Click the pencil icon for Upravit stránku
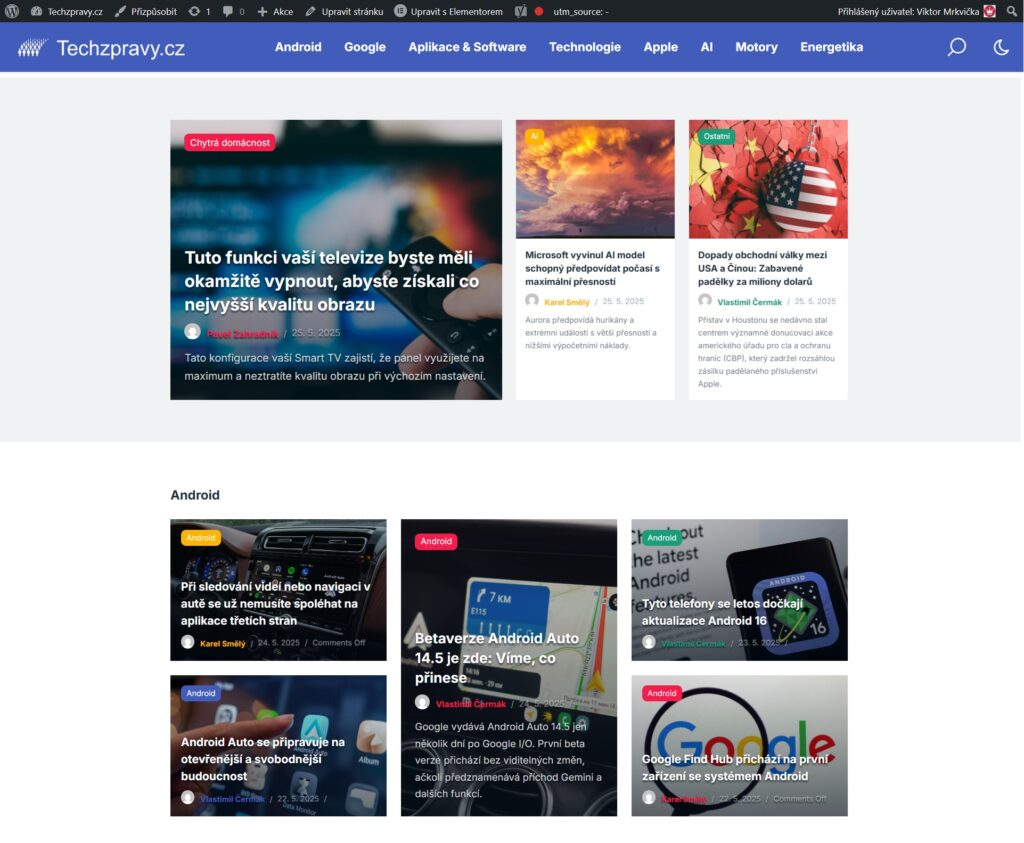 (x=311, y=11)
